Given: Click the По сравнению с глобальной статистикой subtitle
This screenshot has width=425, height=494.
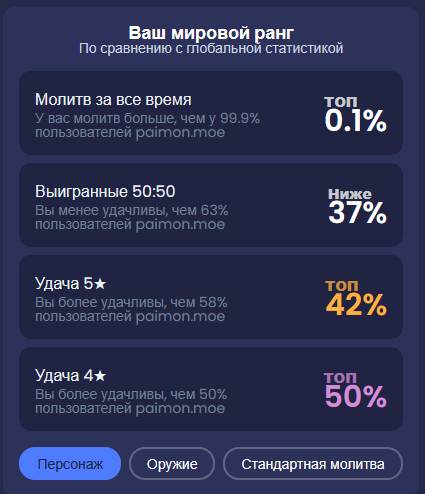Looking at the screenshot, I should point(211,49).
